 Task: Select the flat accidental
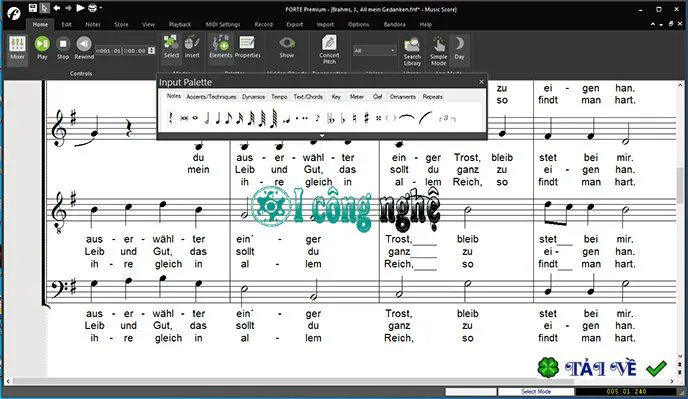(343, 119)
